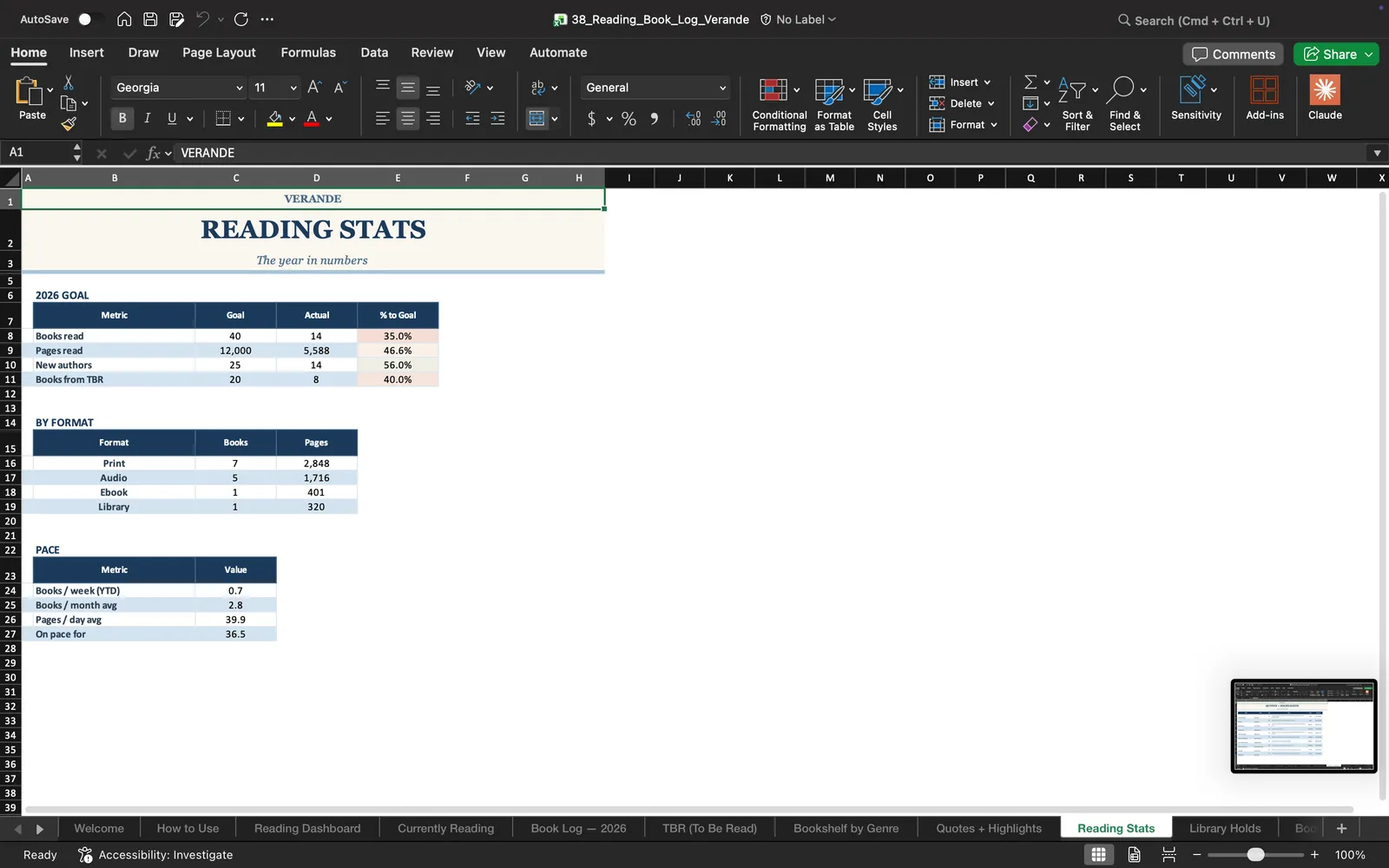The height and width of the screenshot is (868, 1389).
Task: Toggle Bold formatting
Action: tap(122, 118)
